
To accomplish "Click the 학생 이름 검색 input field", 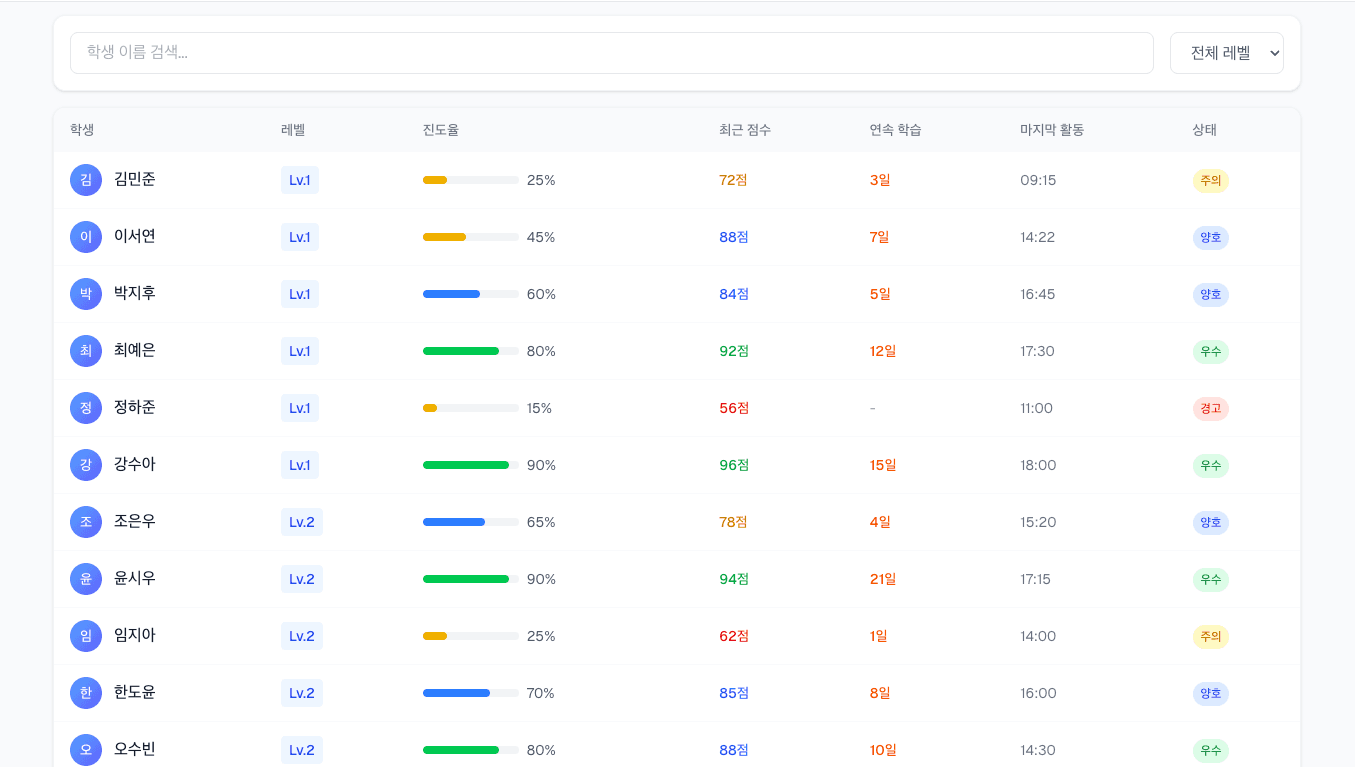I will pyautogui.click(x=611, y=53).
